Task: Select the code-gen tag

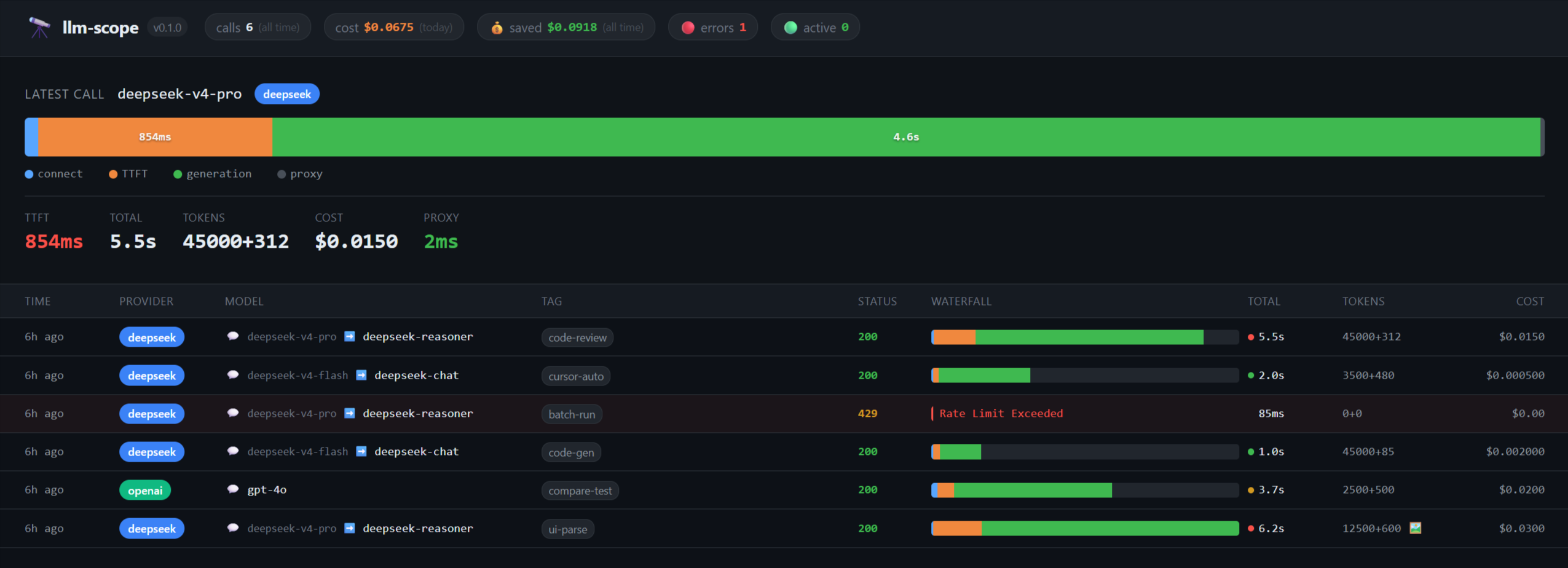Action: coord(571,452)
